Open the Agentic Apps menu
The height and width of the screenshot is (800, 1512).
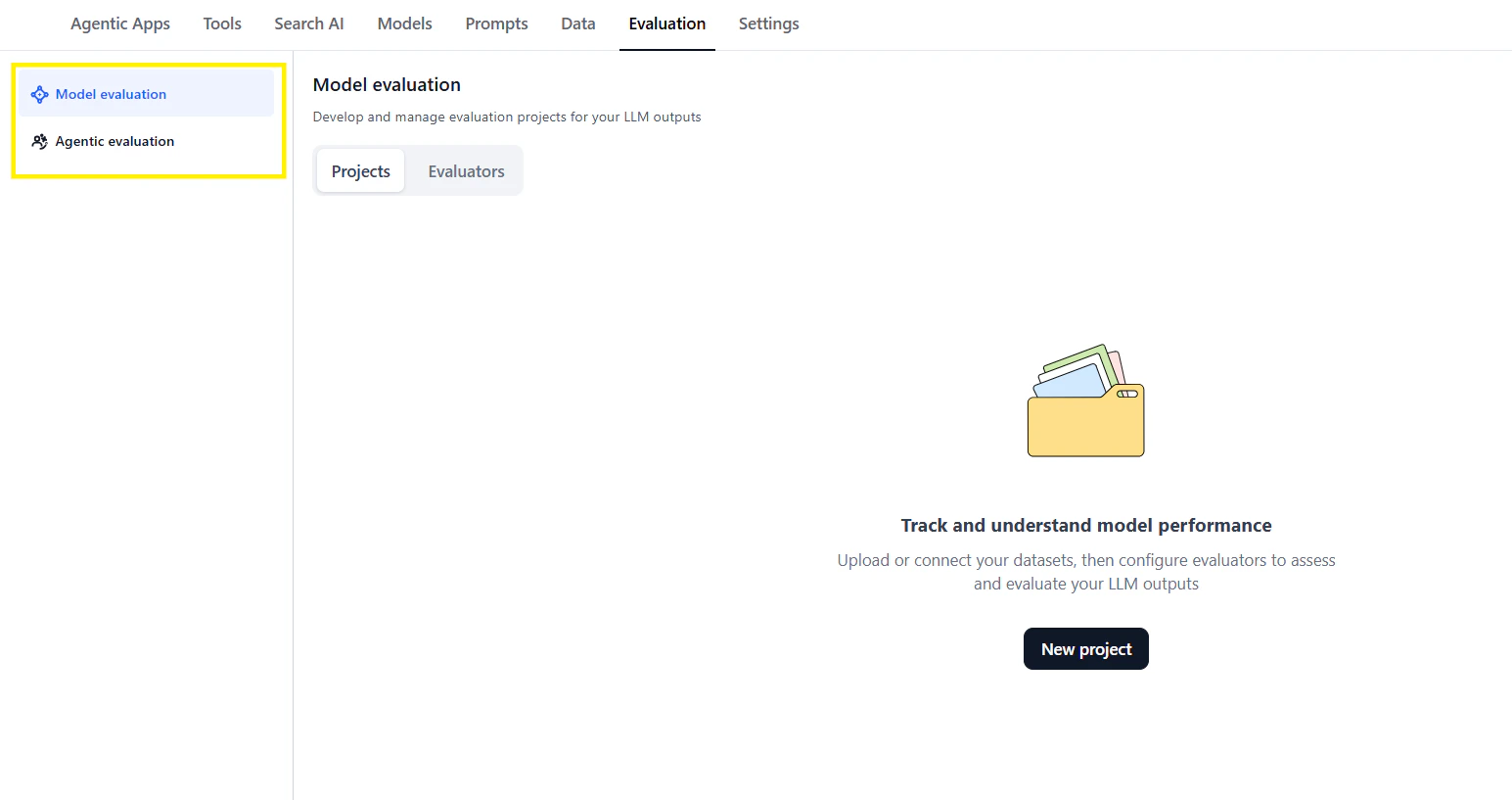[x=119, y=24]
